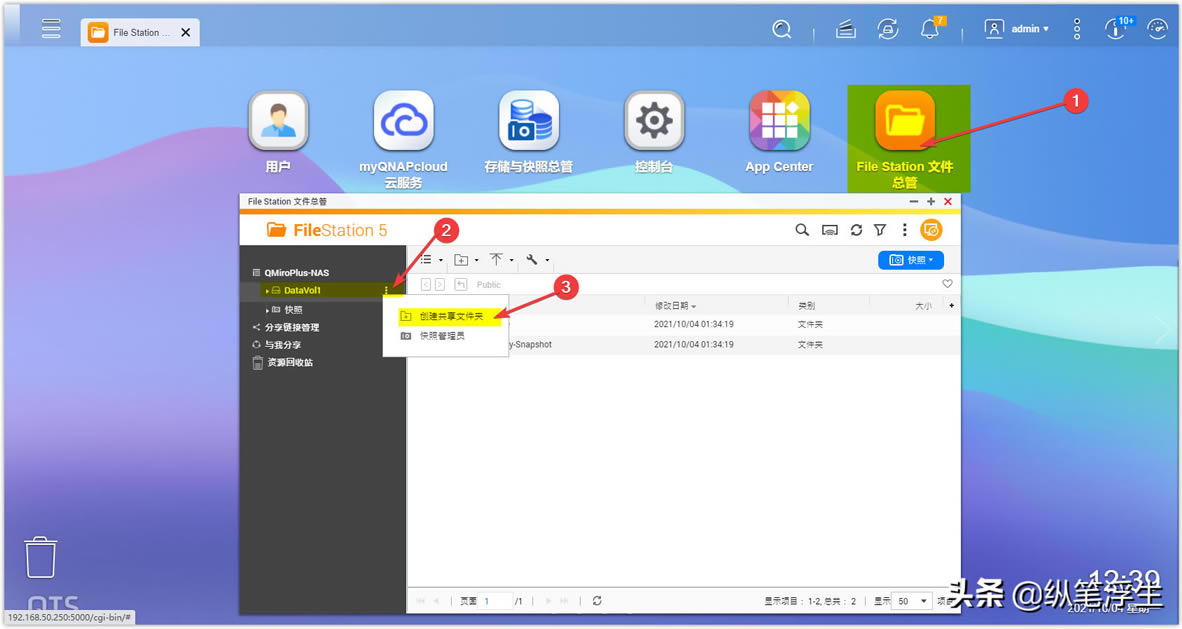
Task: Click the page number input field
Action: (496, 601)
